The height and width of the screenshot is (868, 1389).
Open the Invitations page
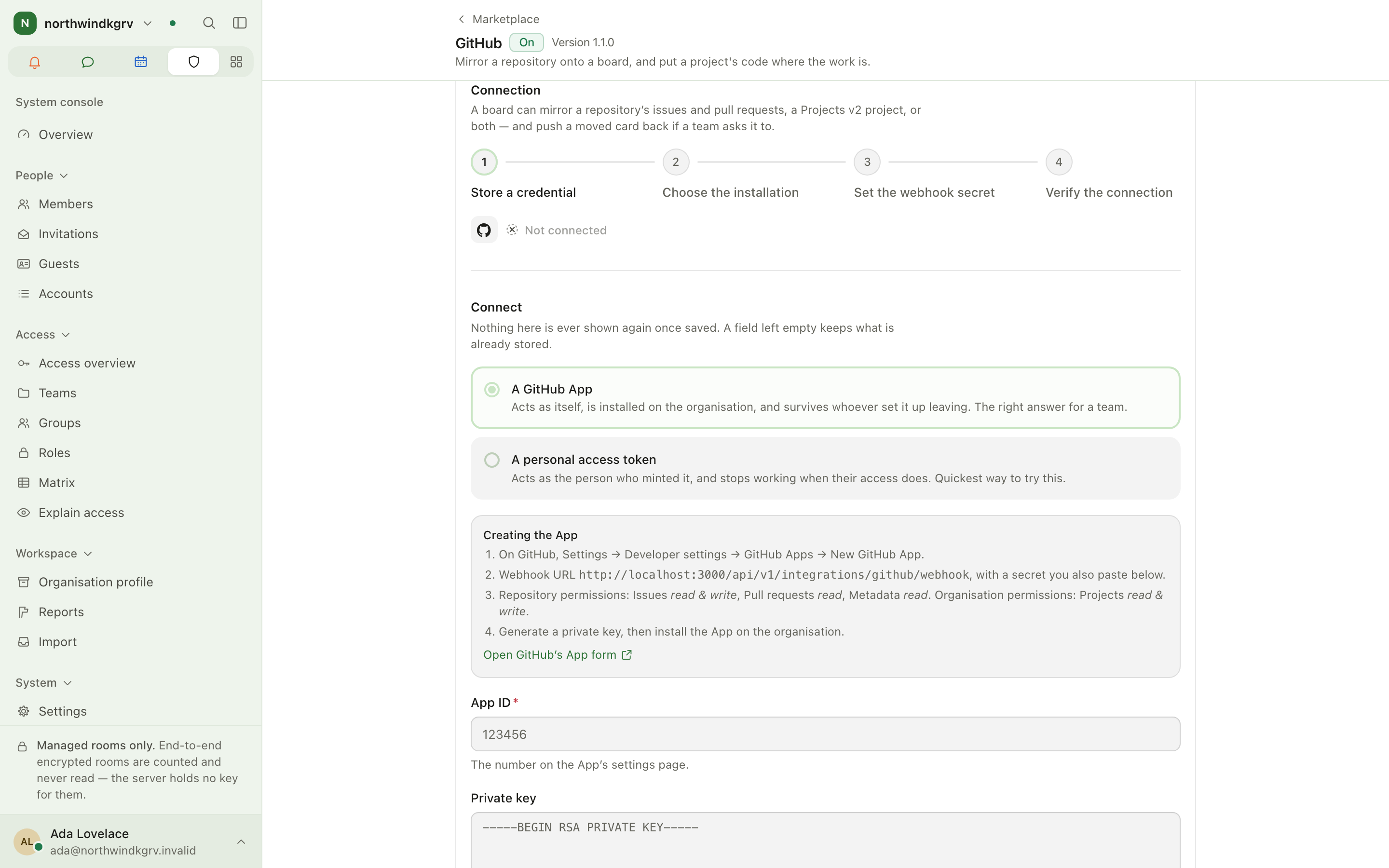click(x=131, y=234)
